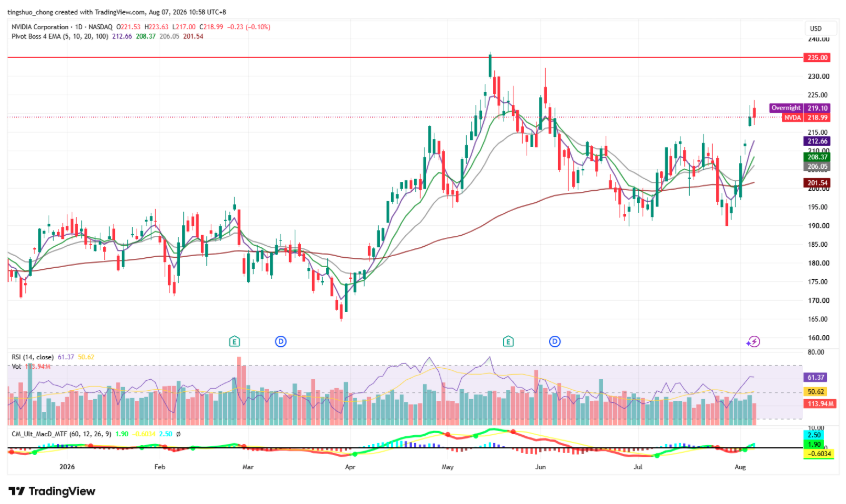The width and height of the screenshot is (846, 504).
Task: Click the small symbol after MACD legend values
Action: tap(179, 434)
